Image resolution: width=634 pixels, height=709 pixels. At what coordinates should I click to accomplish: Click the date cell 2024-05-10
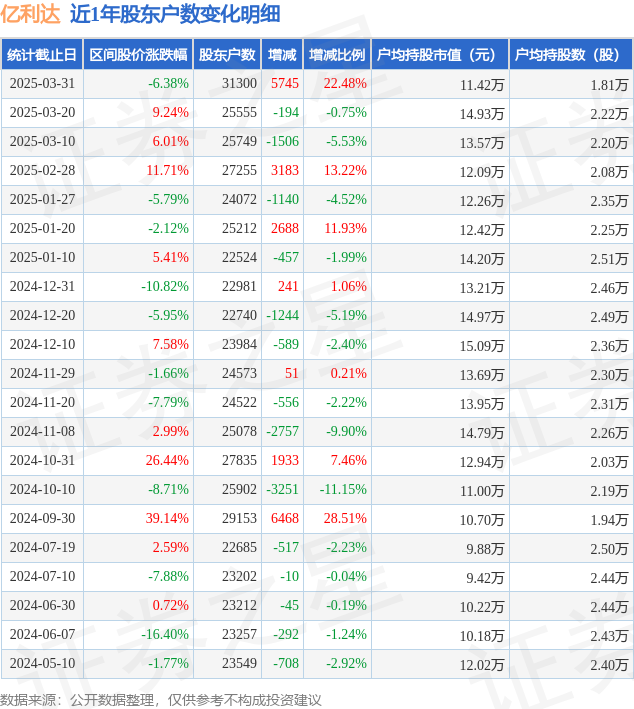42,663
